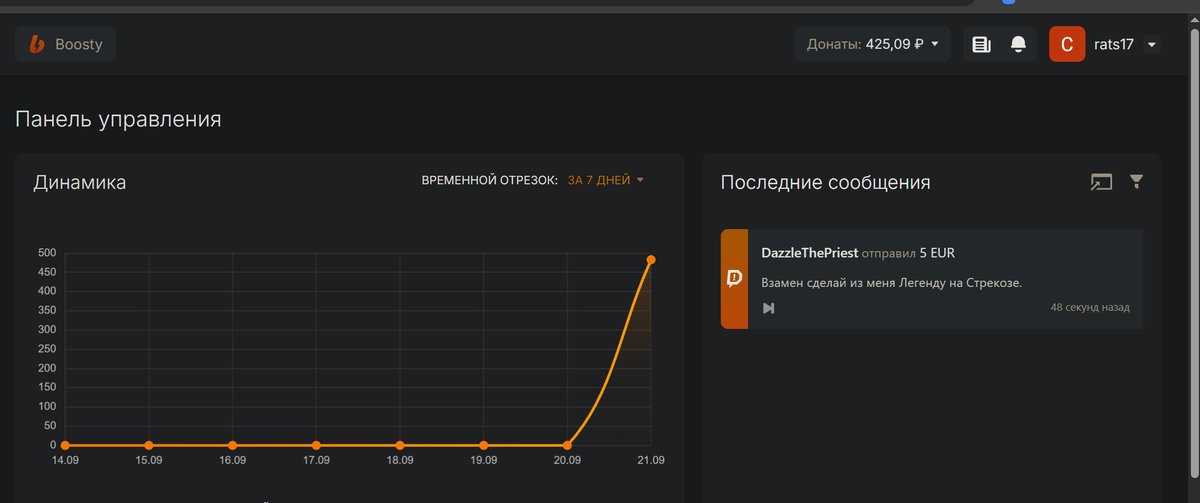Click the message text Взамен сделай из меня Легенду

click(891, 283)
